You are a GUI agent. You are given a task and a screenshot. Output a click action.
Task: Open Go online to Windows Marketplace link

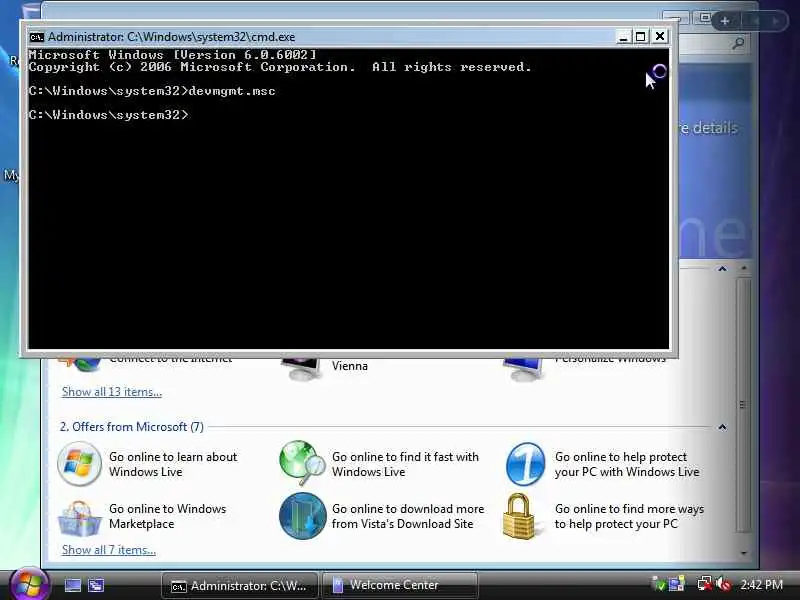tap(167, 516)
